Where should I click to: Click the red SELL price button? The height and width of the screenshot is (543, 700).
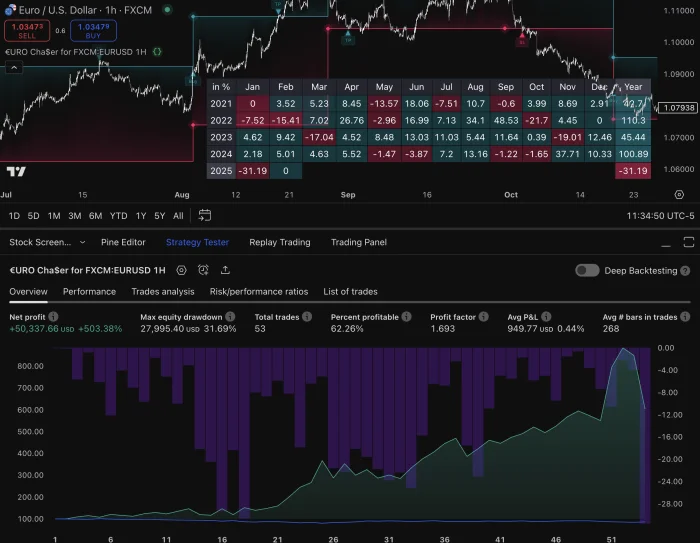pos(26,30)
